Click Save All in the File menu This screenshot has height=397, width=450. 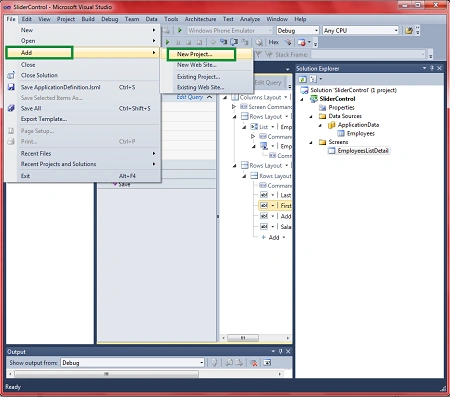[x=81, y=108]
